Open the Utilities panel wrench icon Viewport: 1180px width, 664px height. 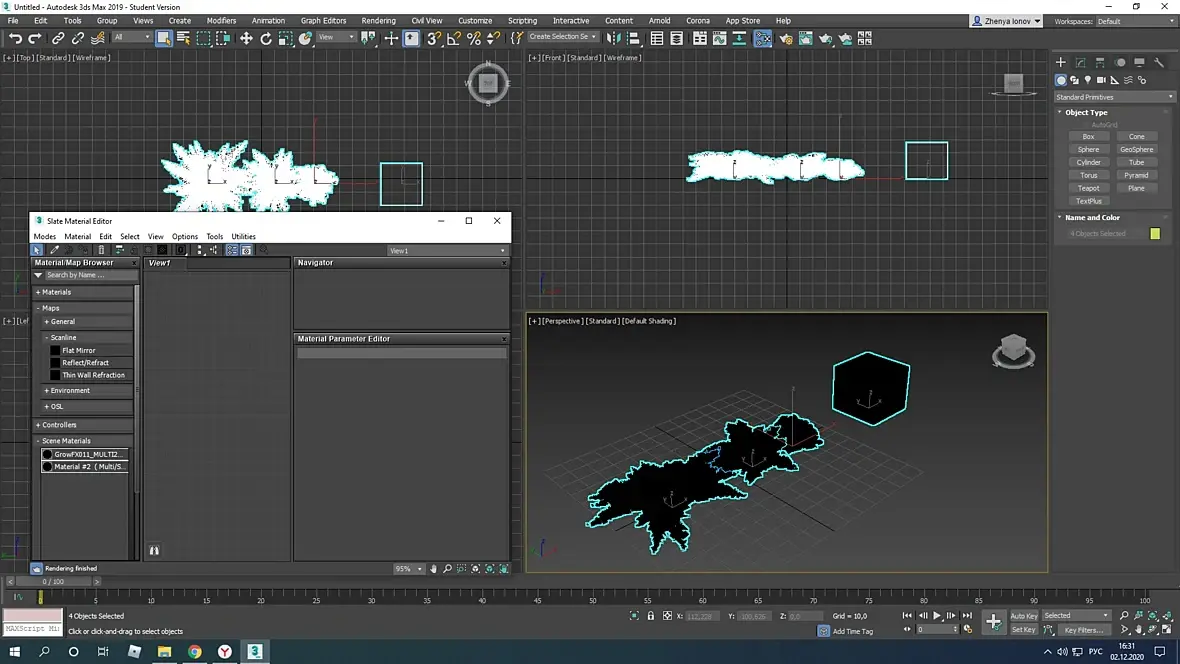coord(1159,63)
